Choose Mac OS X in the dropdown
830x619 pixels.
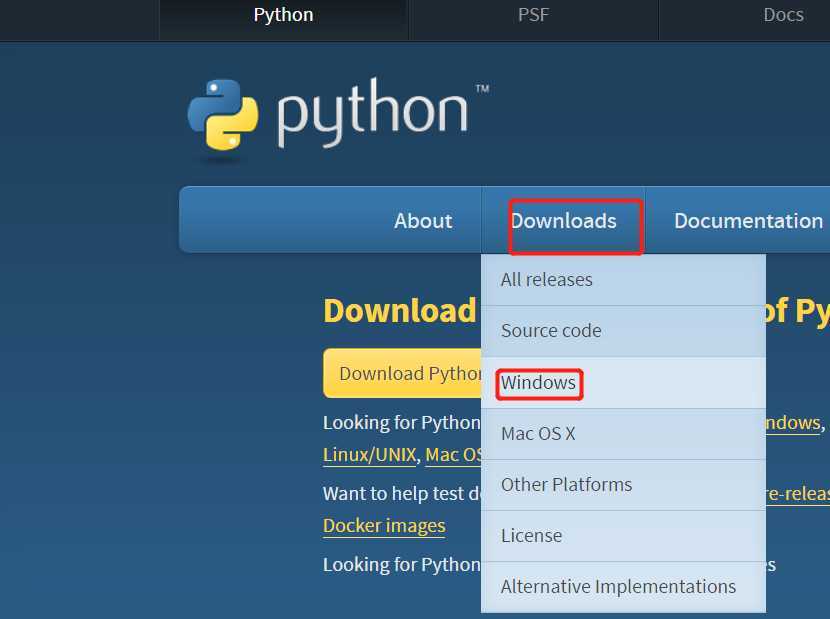(623, 434)
